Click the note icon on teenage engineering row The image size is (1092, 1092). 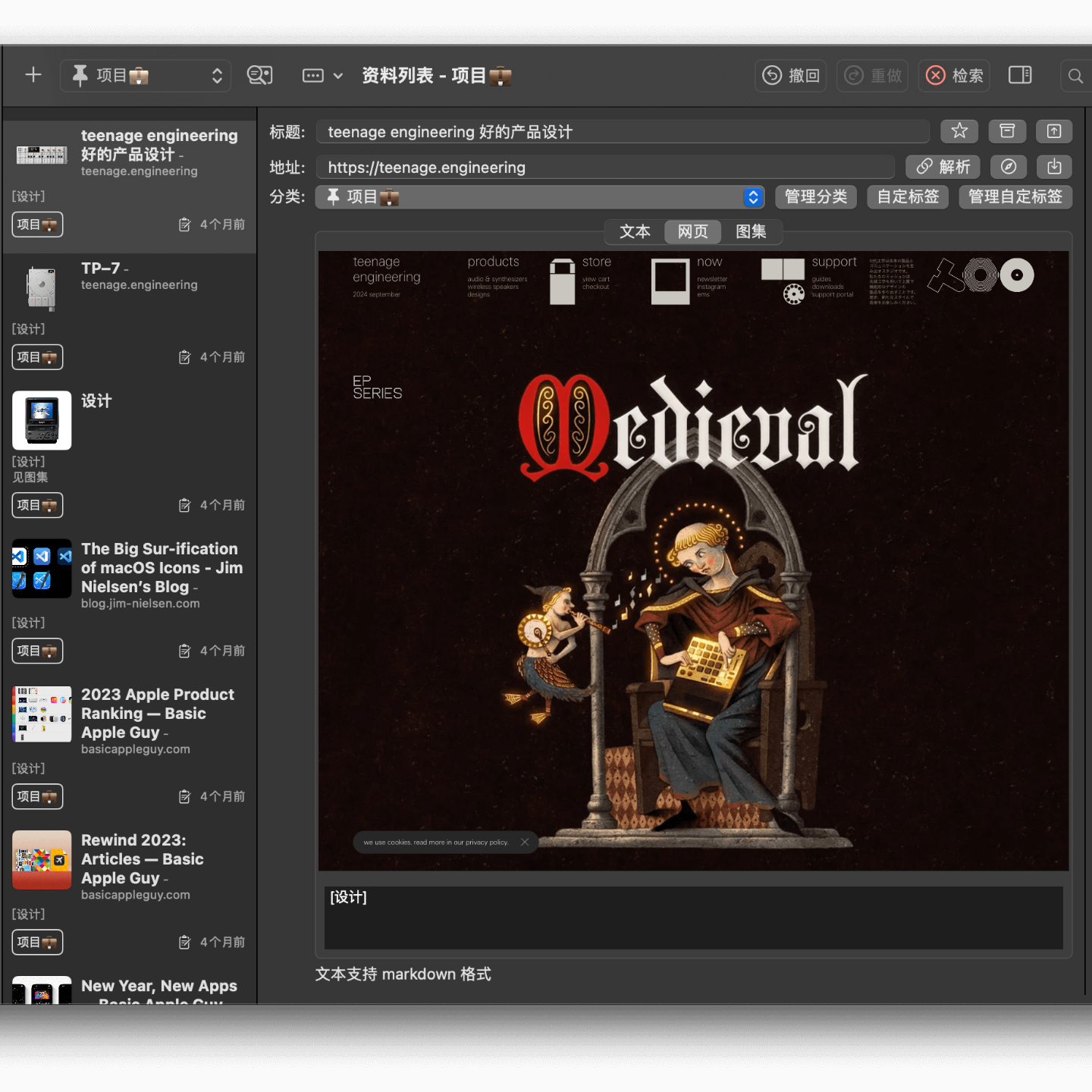pyautogui.click(x=184, y=224)
